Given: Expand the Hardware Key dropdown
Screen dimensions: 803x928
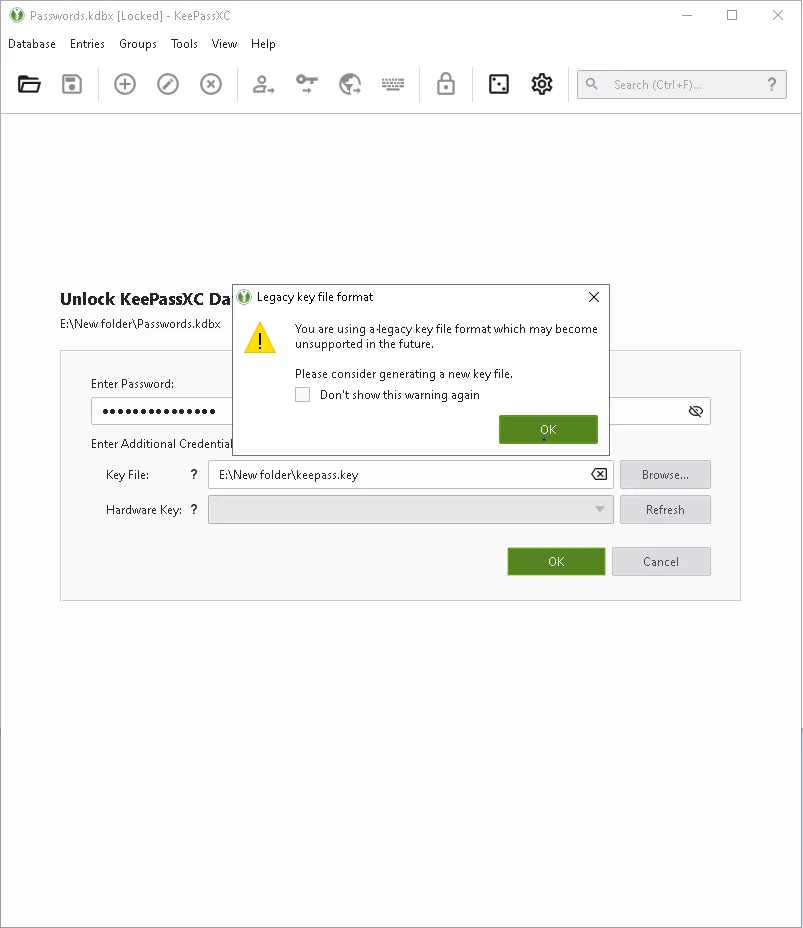Looking at the screenshot, I should 599,509.
